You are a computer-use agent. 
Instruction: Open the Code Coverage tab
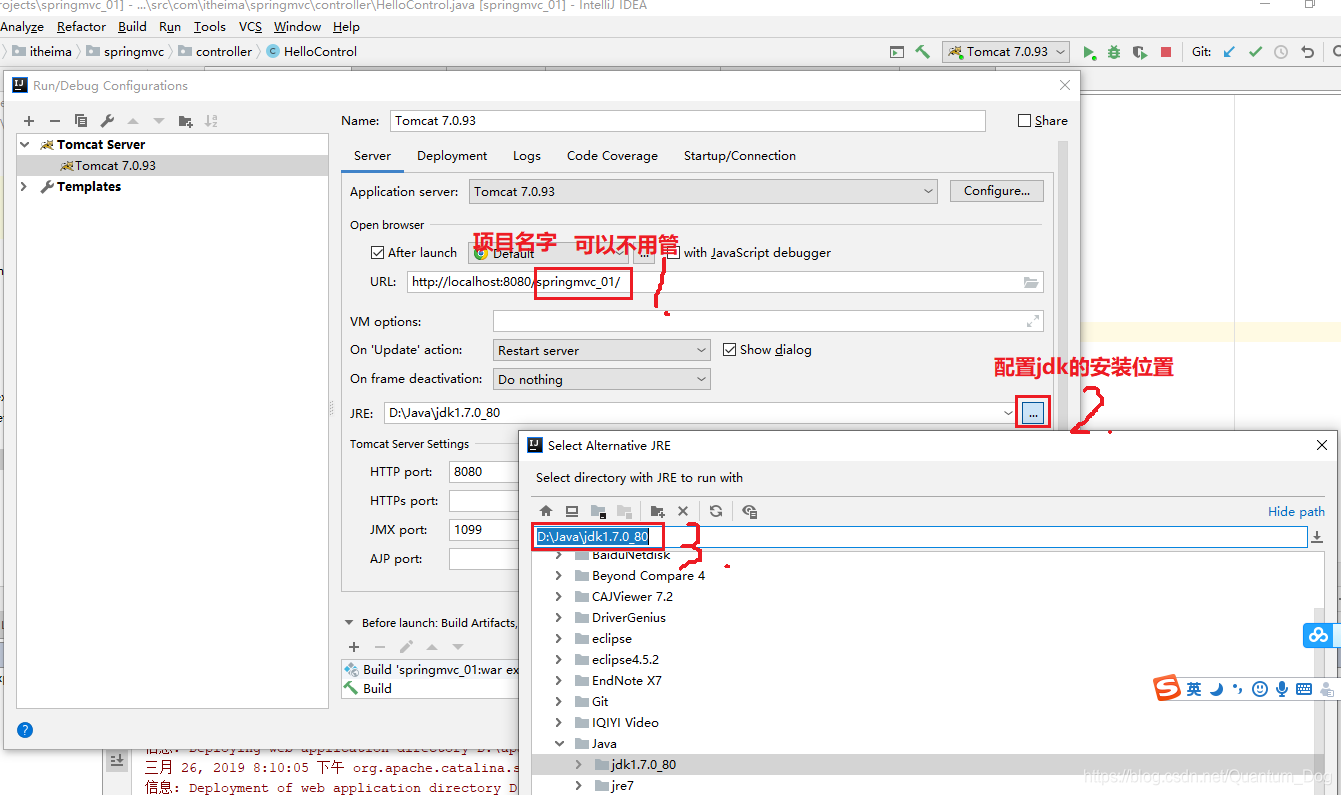coord(612,156)
